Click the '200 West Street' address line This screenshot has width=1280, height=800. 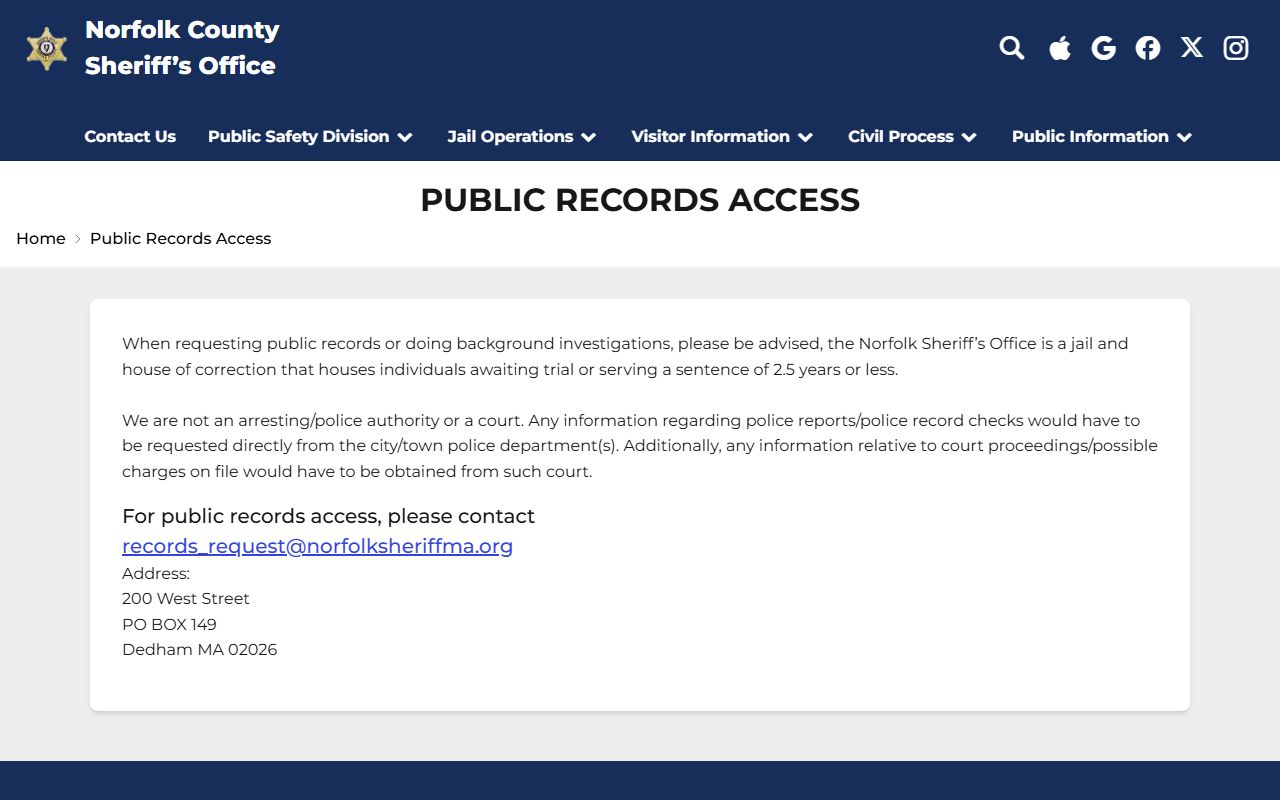point(186,598)
